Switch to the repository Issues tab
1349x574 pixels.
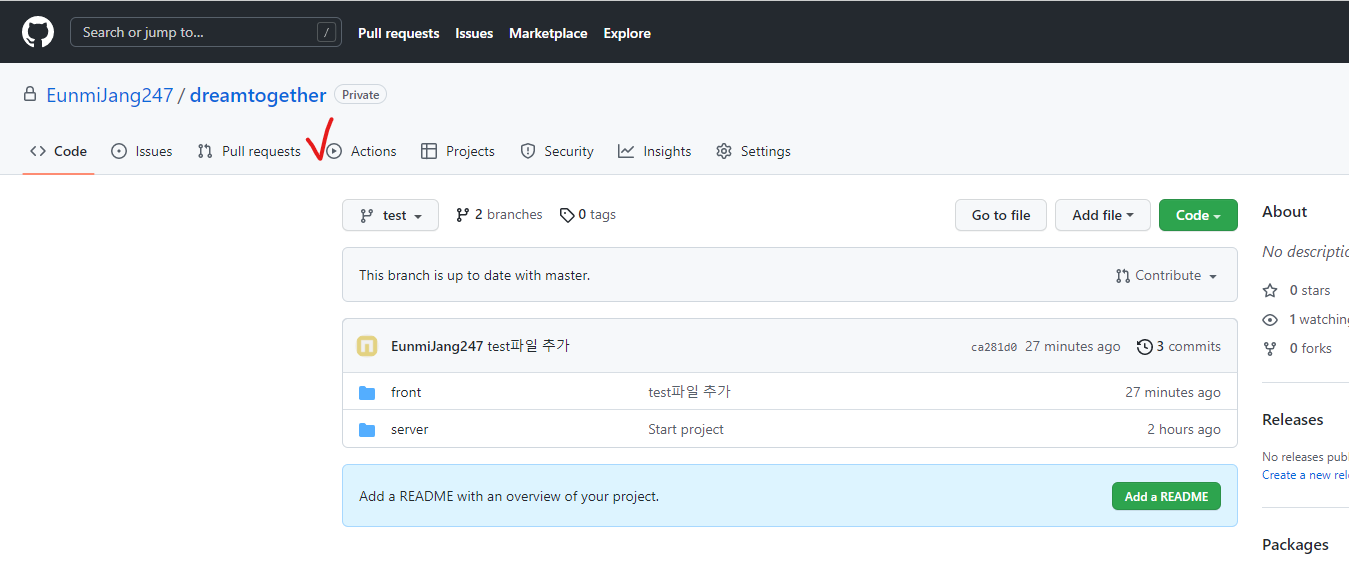[x=141, y=151]
